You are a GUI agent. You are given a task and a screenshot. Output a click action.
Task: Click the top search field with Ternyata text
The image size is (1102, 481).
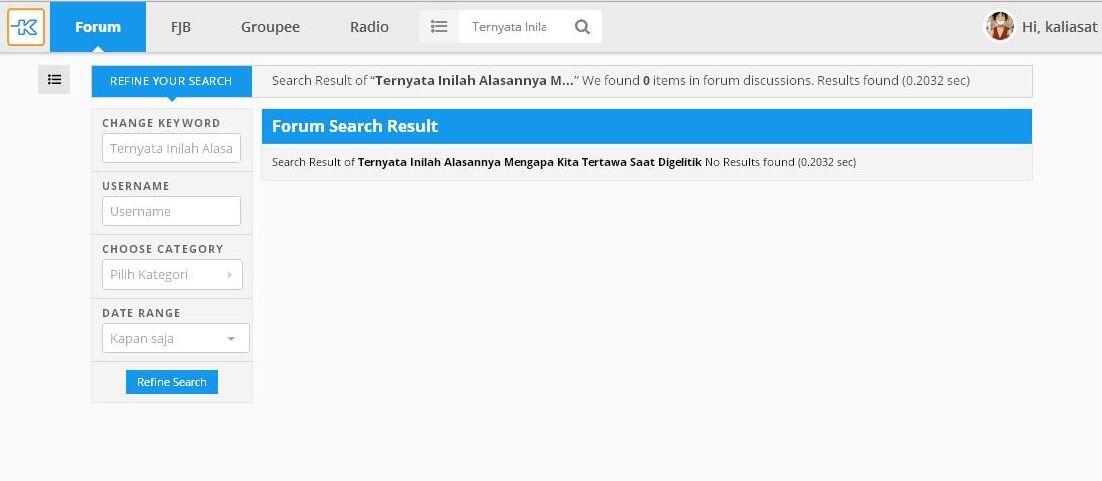[512, 27]
